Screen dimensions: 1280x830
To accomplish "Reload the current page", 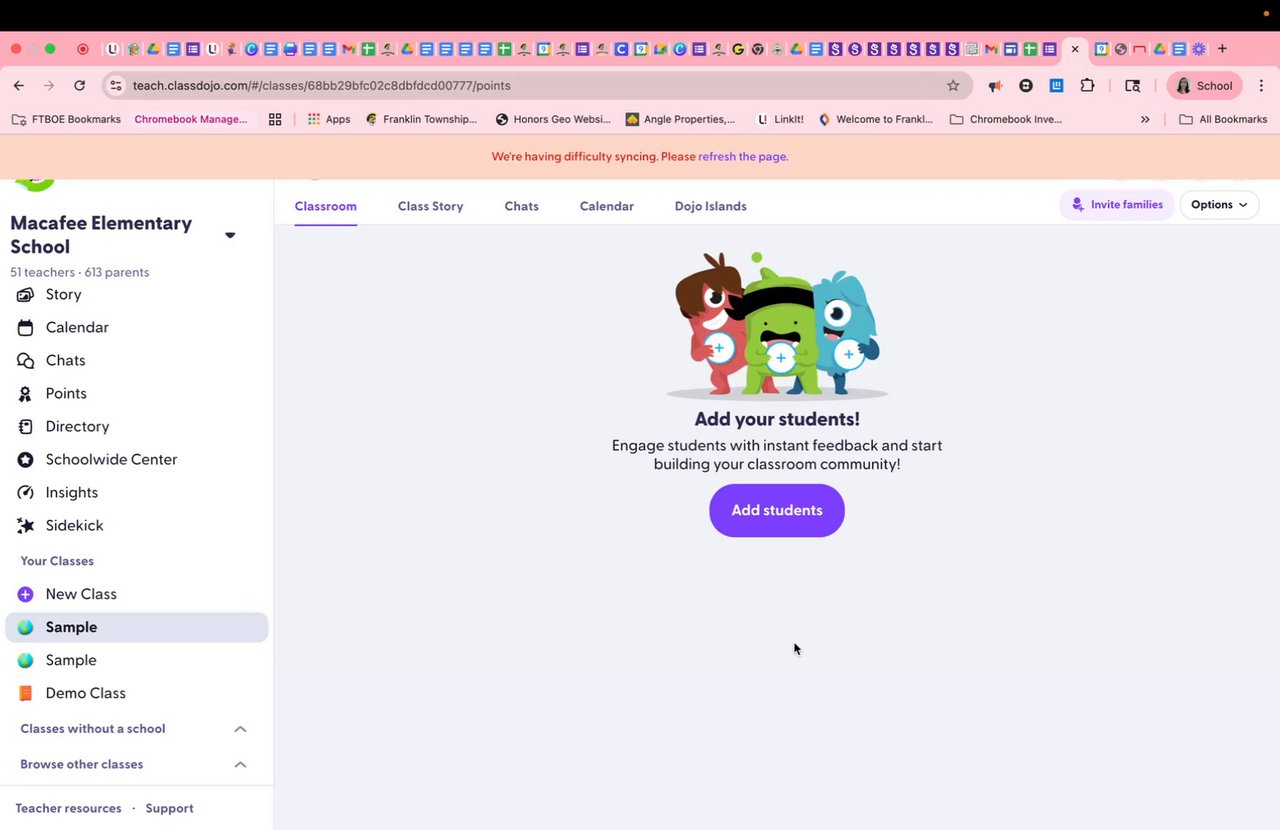I will pyautogui.click(x=80, y=86).
